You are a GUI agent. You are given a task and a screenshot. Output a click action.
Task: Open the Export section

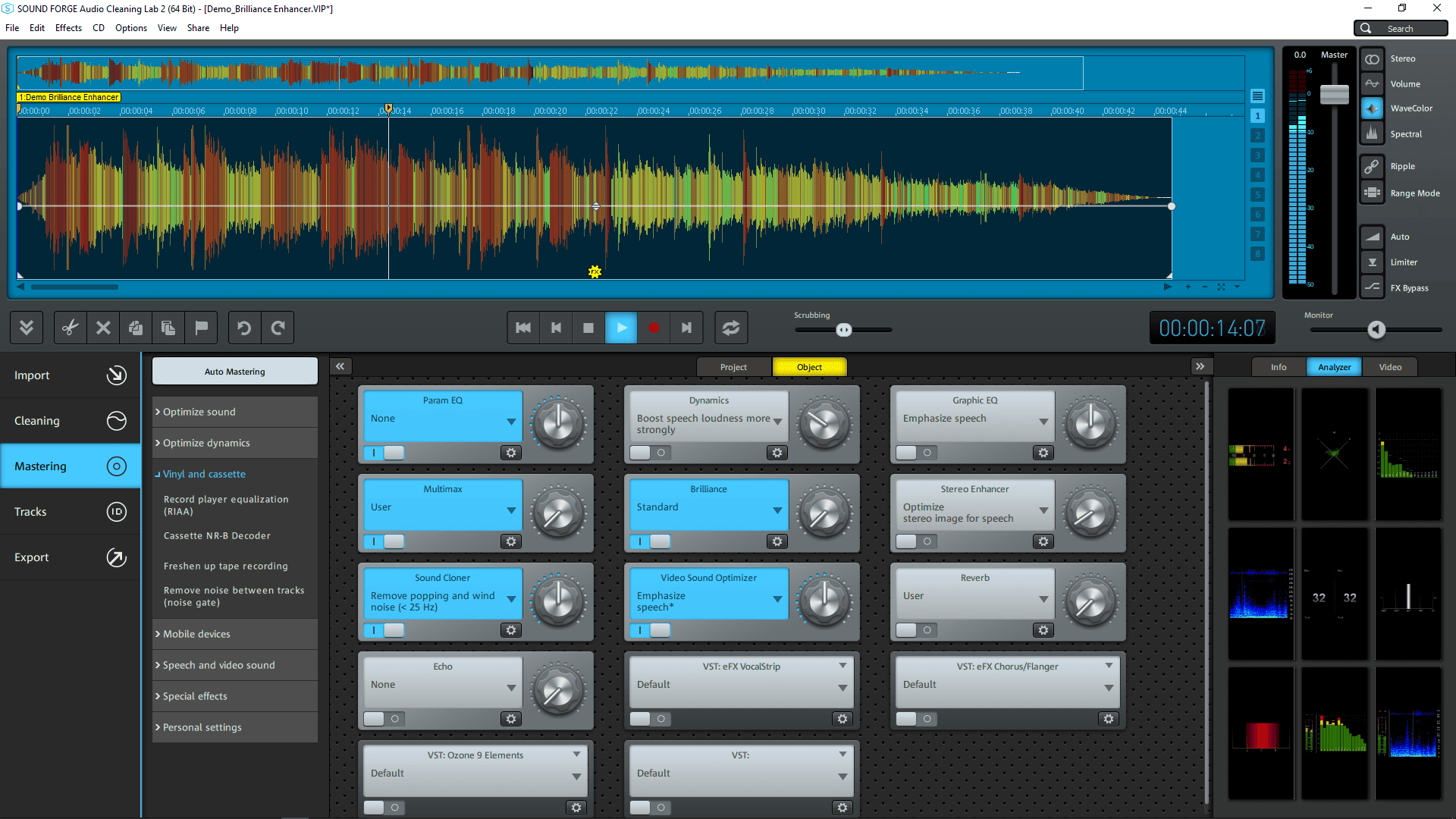click(x=71, y=557)
